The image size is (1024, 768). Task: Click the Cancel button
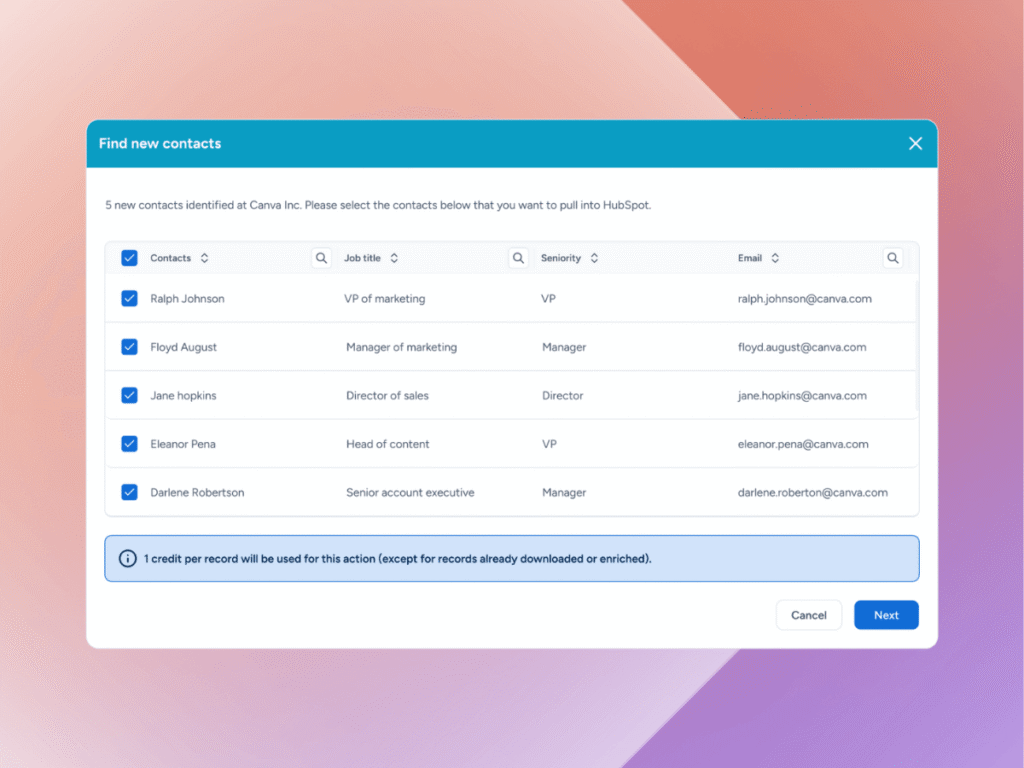point(808,615)
